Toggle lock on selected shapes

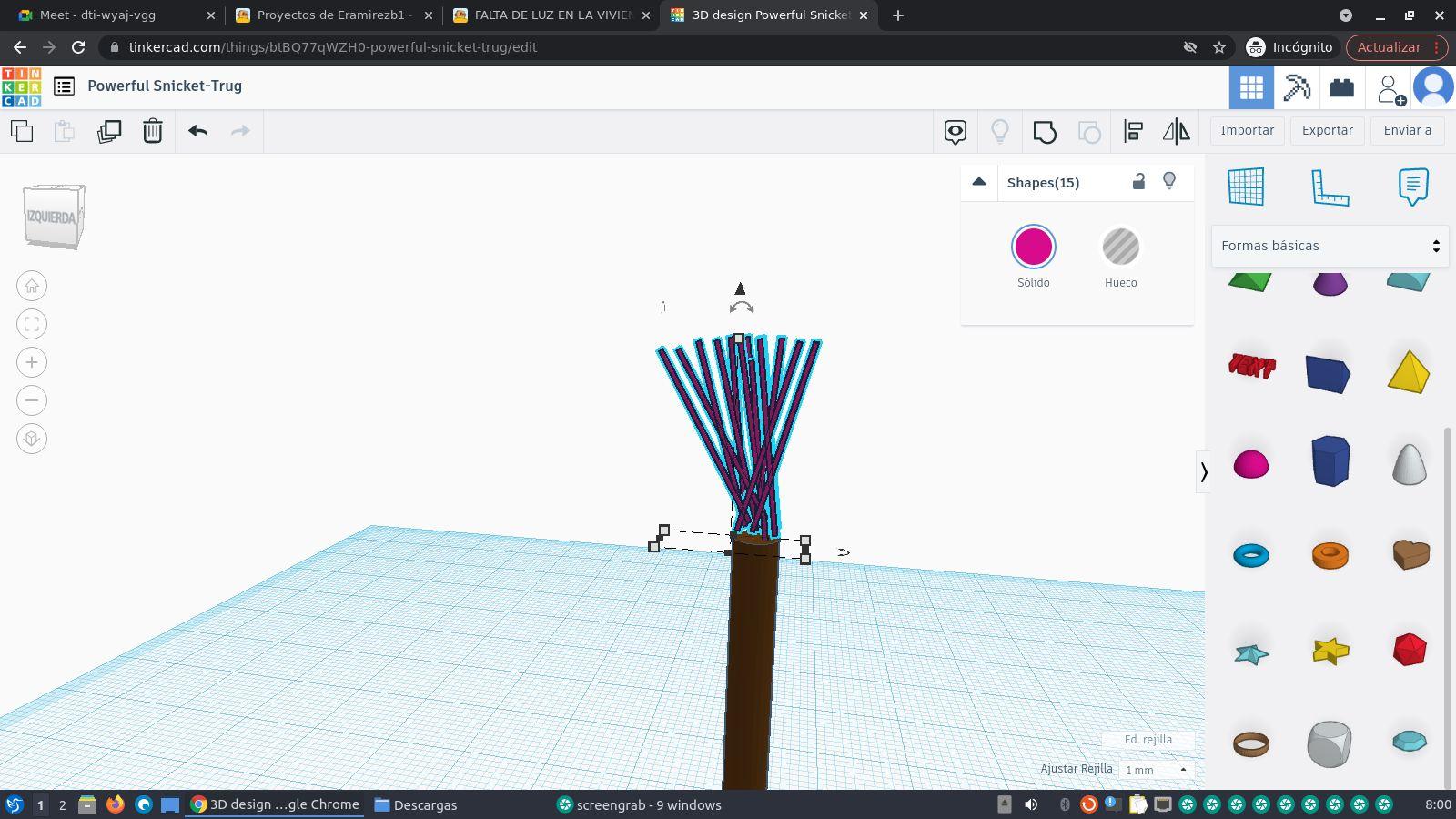point(1138,182)
